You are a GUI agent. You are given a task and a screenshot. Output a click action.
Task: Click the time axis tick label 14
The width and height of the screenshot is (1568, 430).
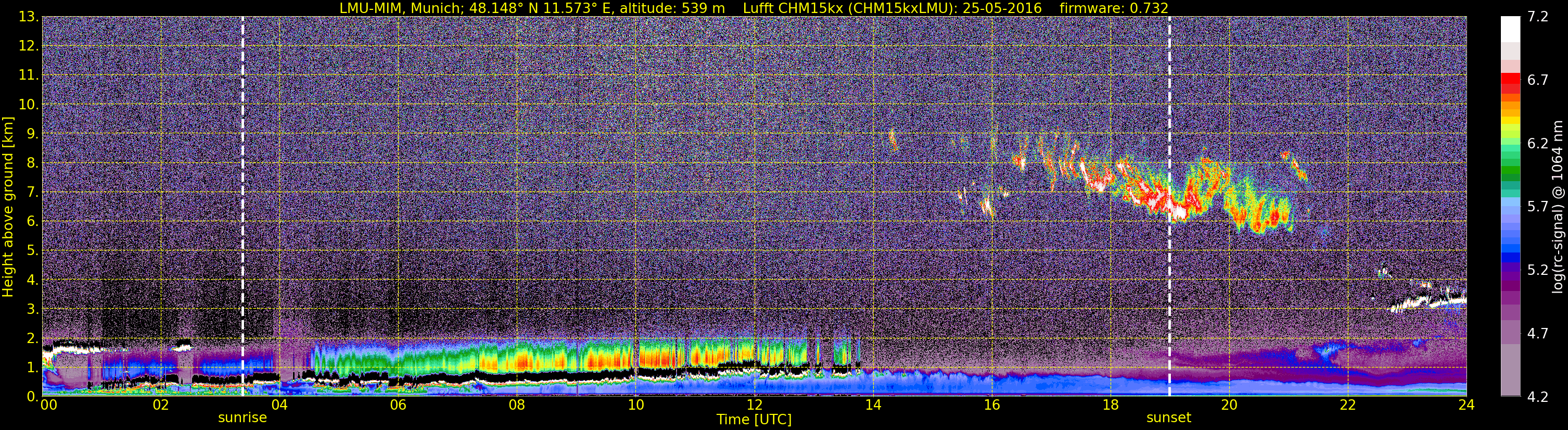click(x=873, y=404)
